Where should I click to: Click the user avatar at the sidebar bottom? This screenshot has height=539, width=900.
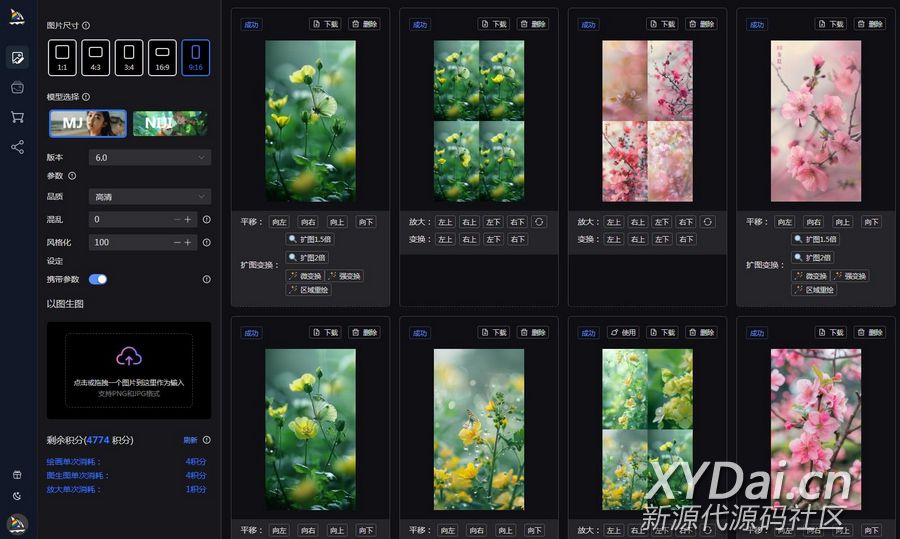coord(17,523)
